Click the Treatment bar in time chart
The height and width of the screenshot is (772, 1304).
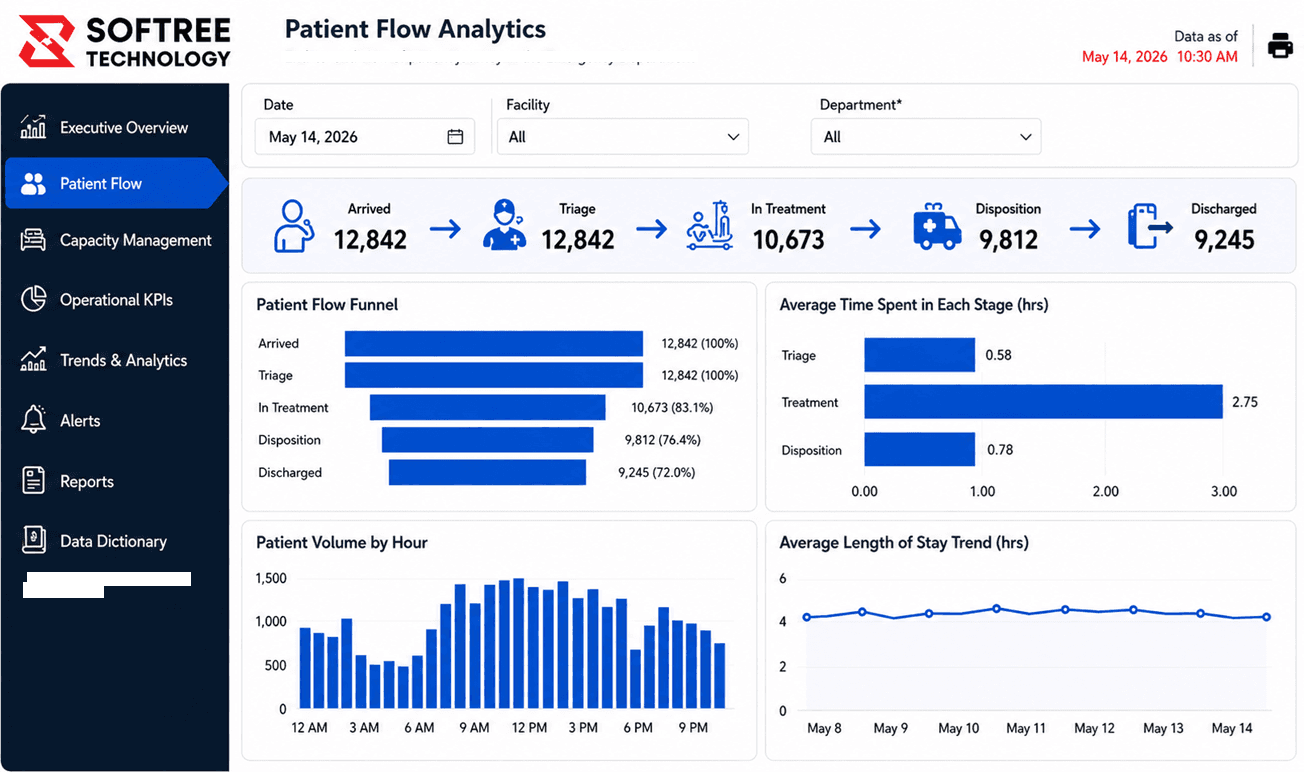[1044, 402]
